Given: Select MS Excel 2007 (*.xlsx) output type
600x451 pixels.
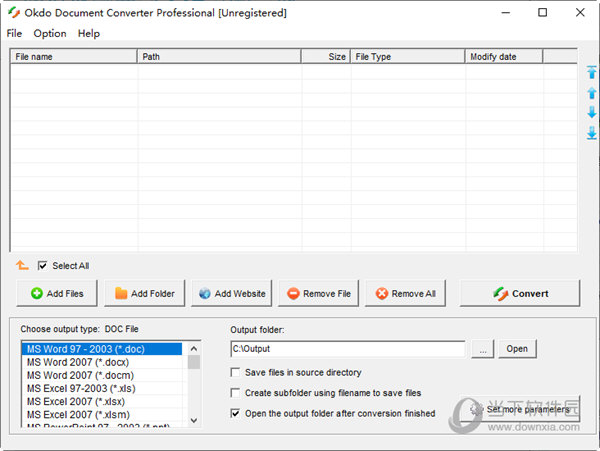Looking at the screenshot, I should tap(102, 401).
